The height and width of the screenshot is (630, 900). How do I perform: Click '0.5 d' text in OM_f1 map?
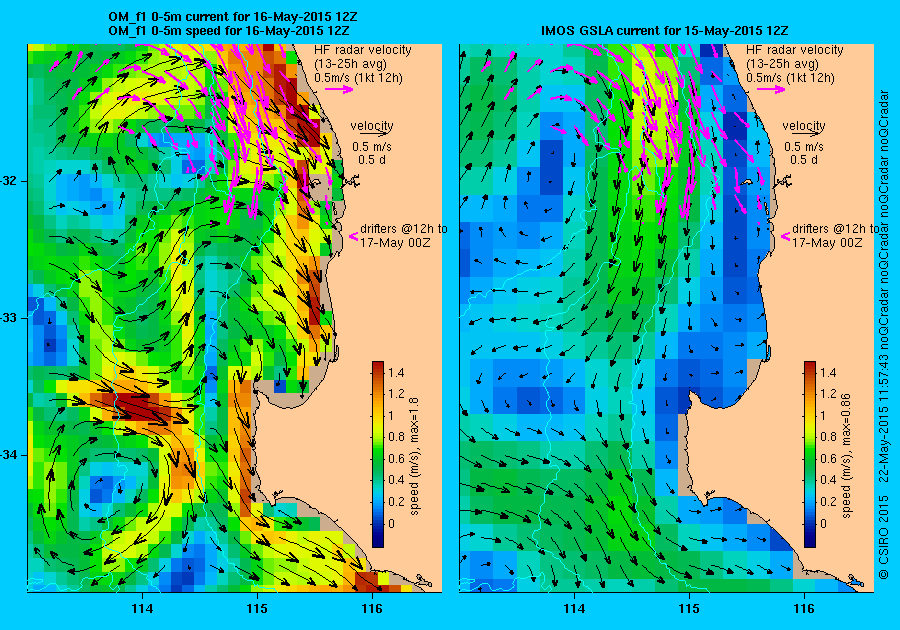[372, 160]
